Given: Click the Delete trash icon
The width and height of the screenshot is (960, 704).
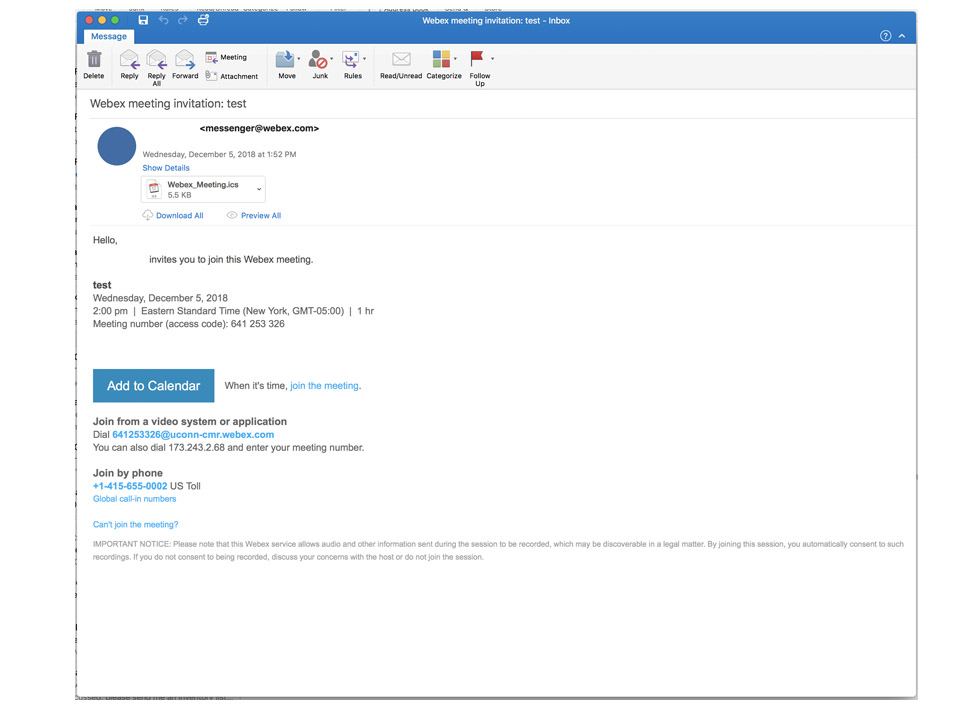Looking at the screenshot, I should (x=94, y=61).
